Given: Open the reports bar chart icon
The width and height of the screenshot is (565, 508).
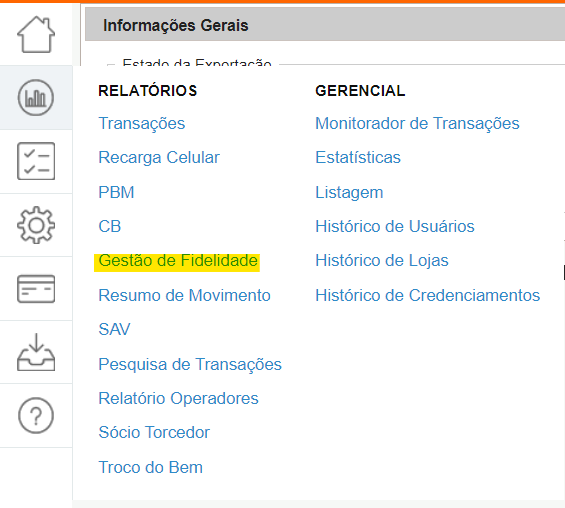Looking at the screenshot, I should [36, 98].
